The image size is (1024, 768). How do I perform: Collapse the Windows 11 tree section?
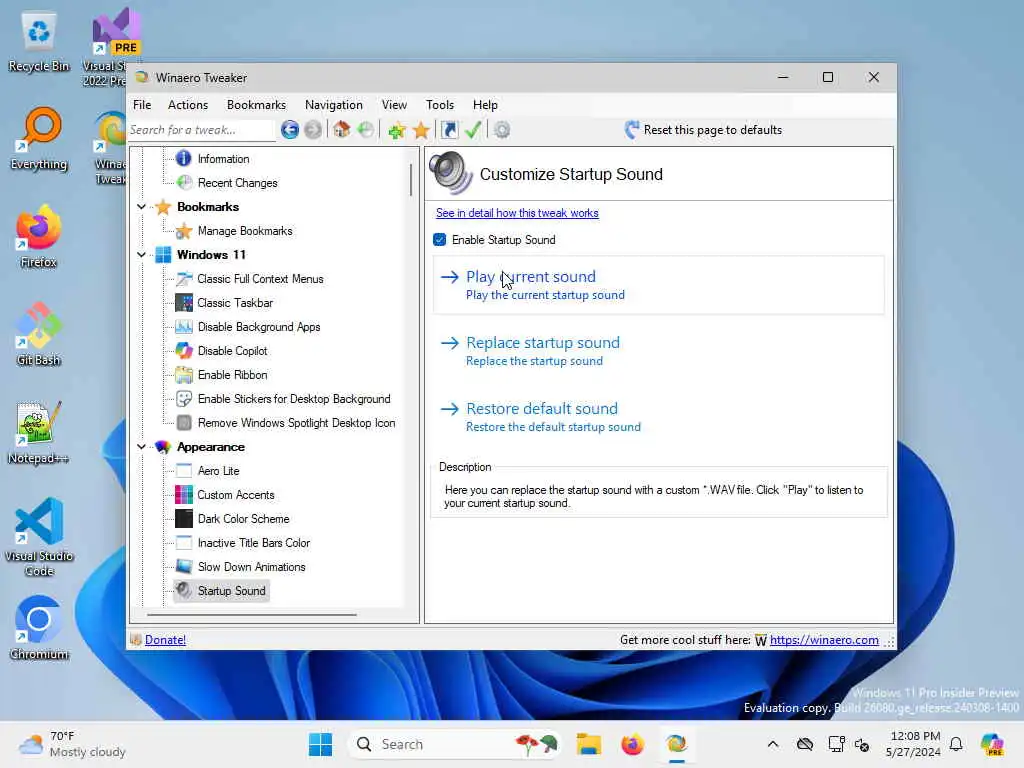point(141,255)
